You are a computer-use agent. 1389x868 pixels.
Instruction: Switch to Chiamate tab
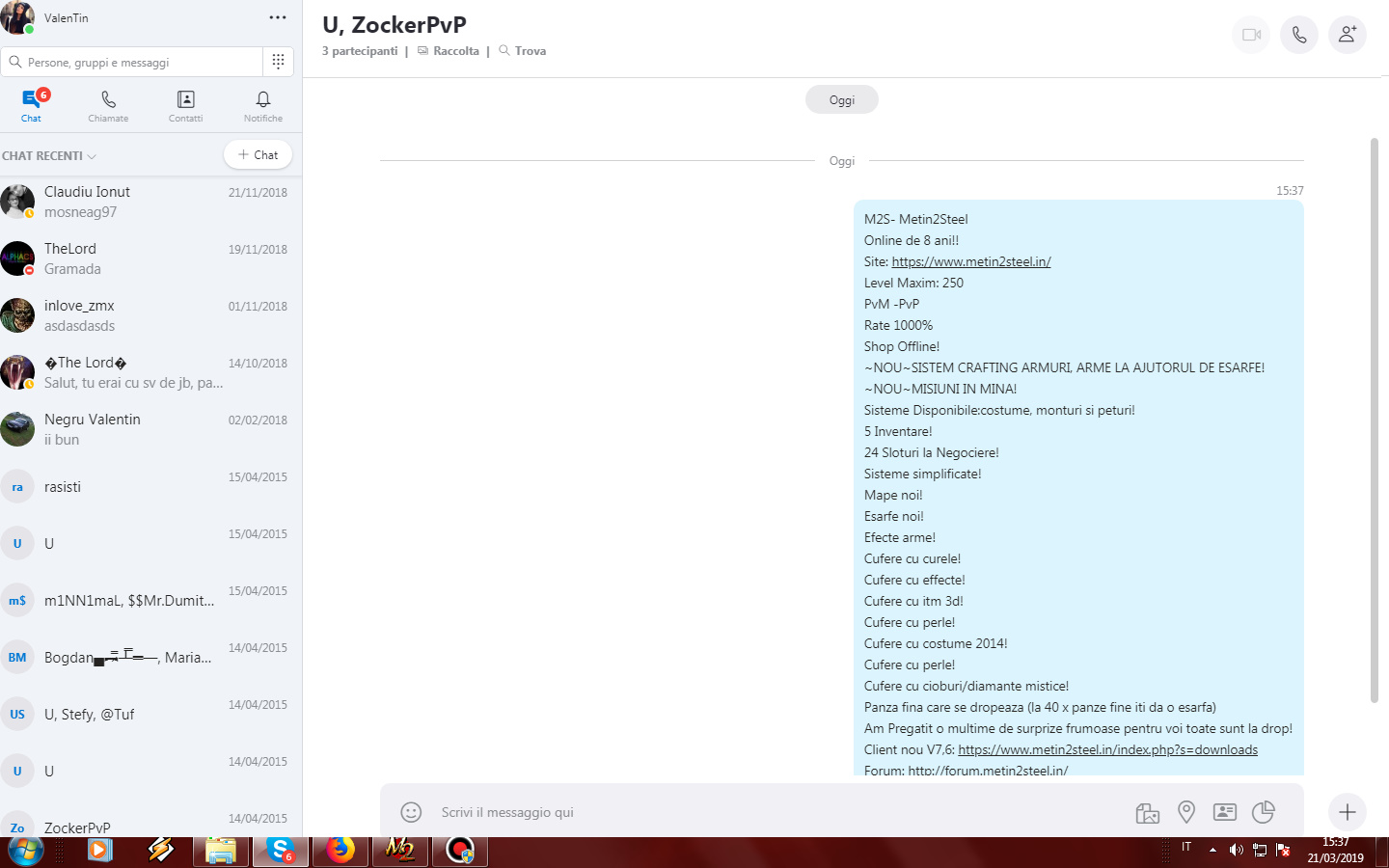pyautogui.click(x=108, y=106)
